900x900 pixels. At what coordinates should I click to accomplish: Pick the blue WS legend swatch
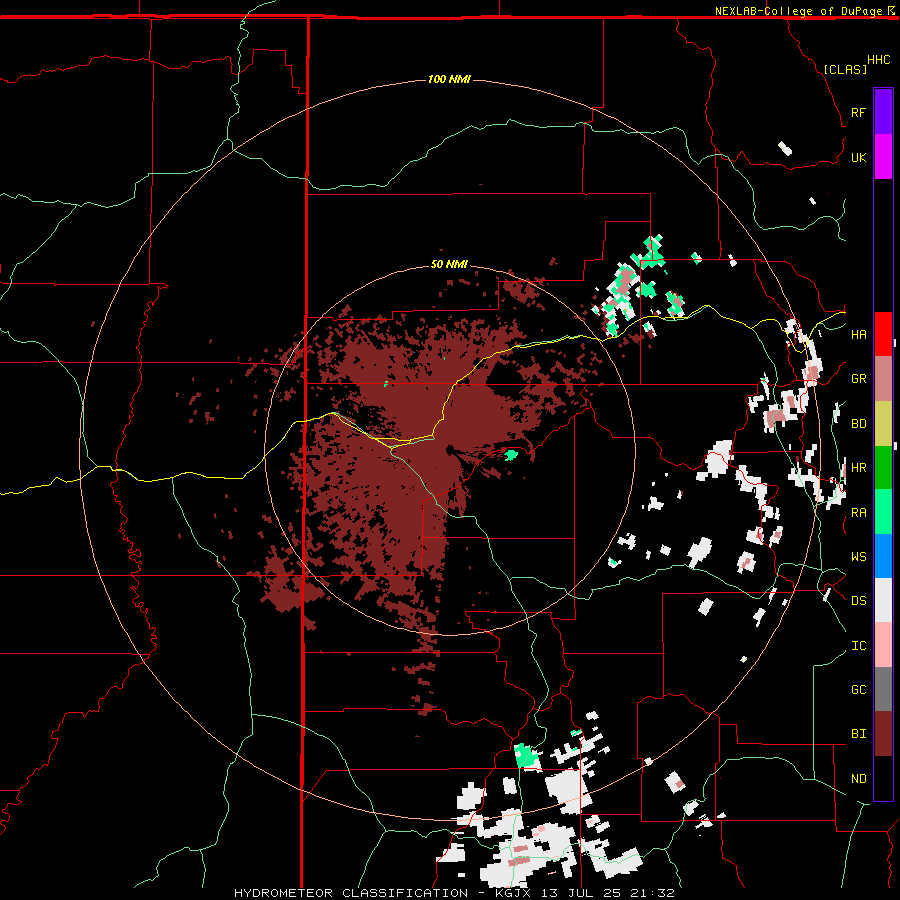(883, 556)
